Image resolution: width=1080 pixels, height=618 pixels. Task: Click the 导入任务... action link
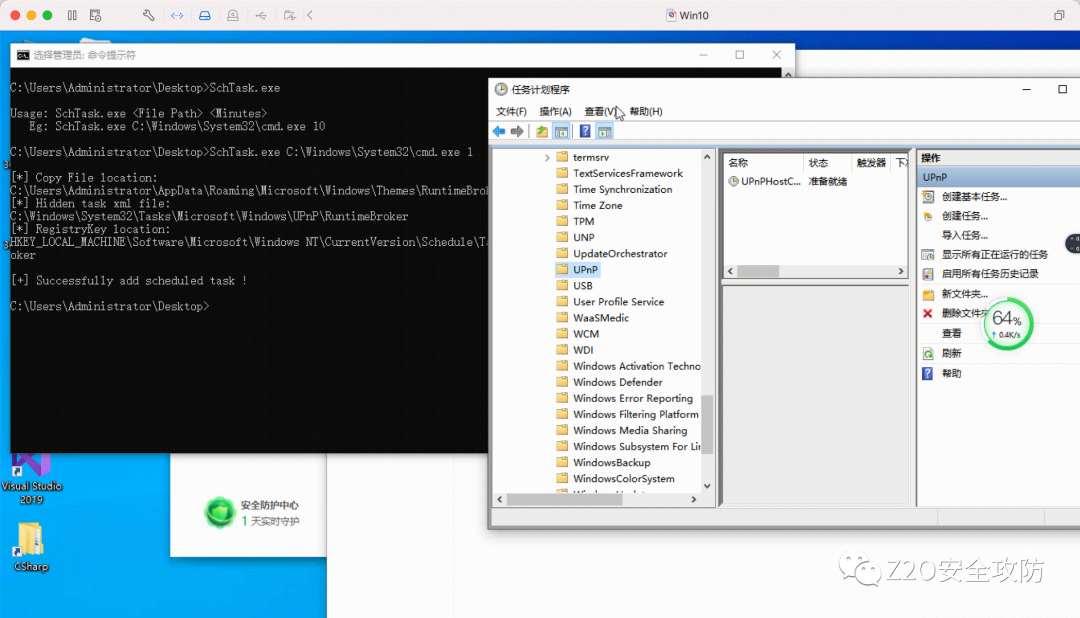point(964,236)
